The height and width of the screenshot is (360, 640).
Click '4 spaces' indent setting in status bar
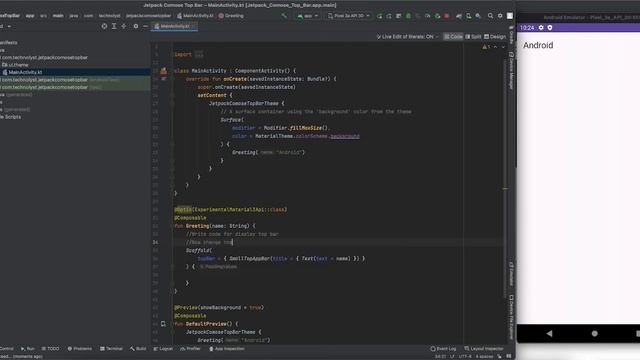[x=484, y=356]
